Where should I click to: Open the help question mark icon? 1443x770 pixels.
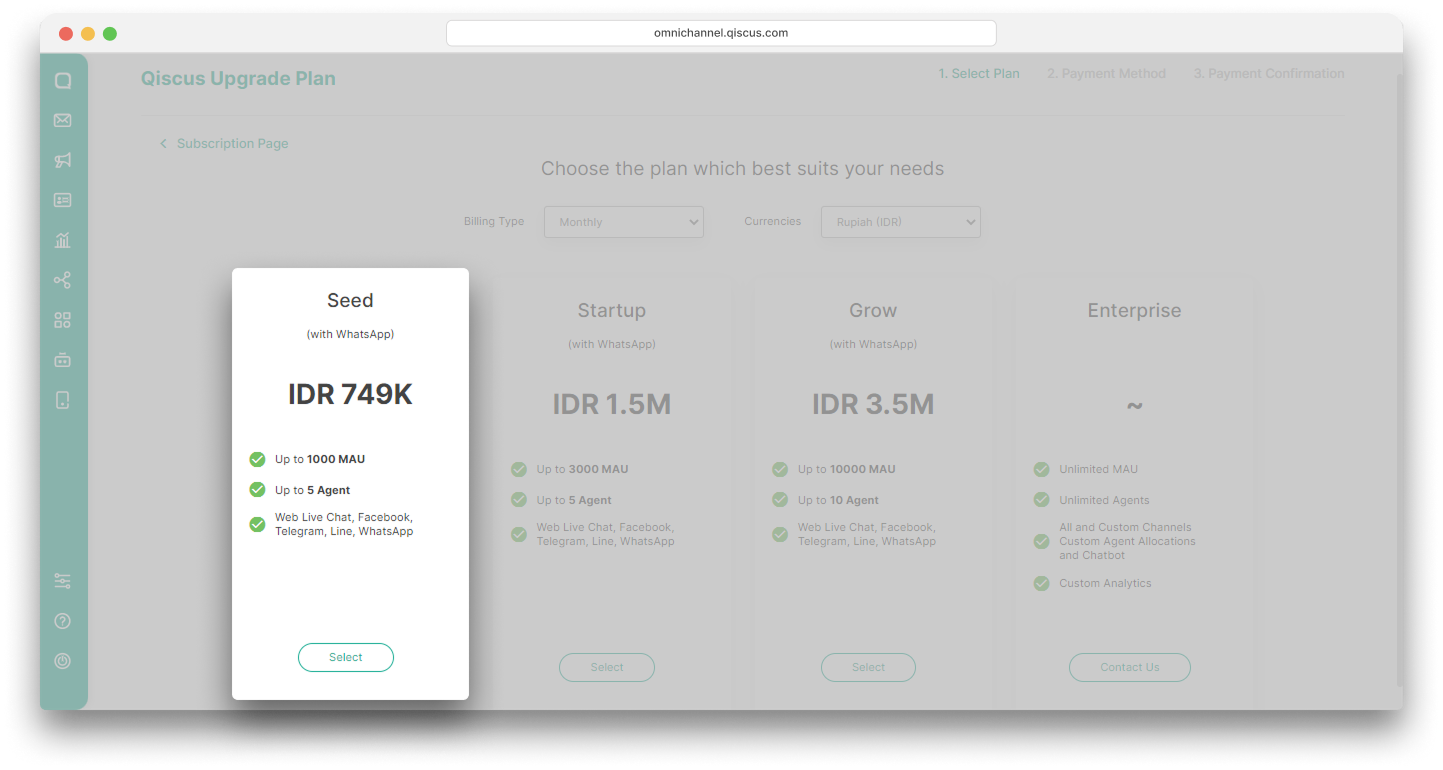(x=62, y=621)
